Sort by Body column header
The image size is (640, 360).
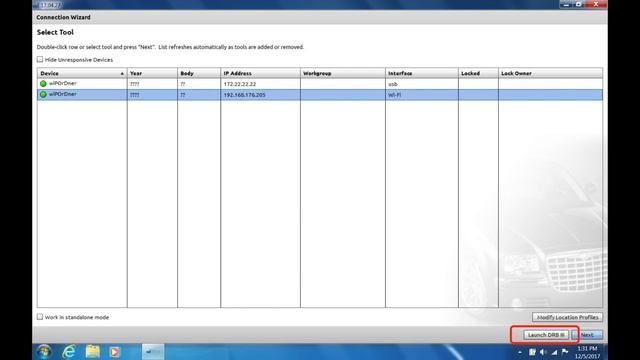coord(199,73)
